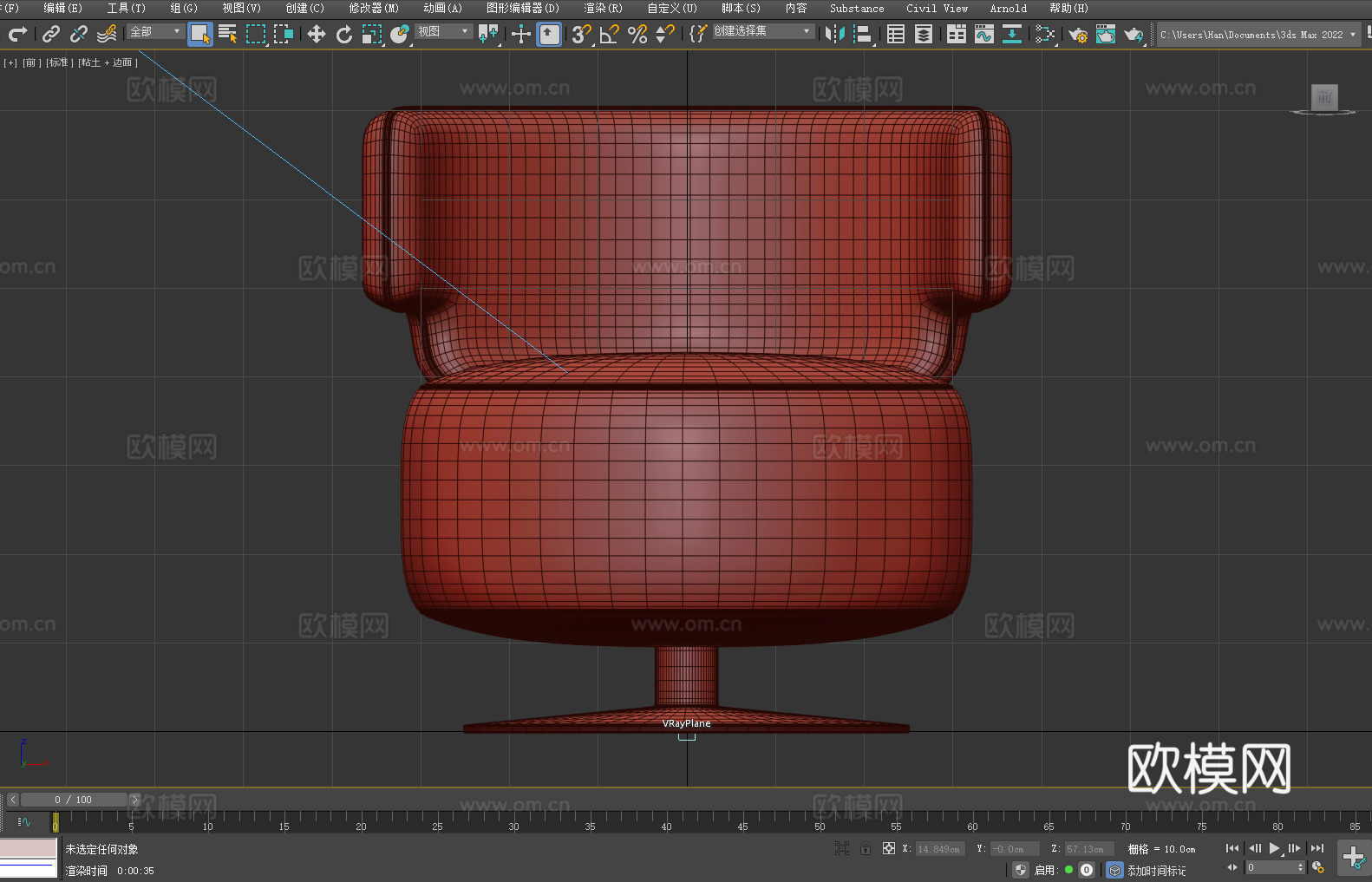
Task: Step time slider right with arrow
Action: tap(134, 800)
